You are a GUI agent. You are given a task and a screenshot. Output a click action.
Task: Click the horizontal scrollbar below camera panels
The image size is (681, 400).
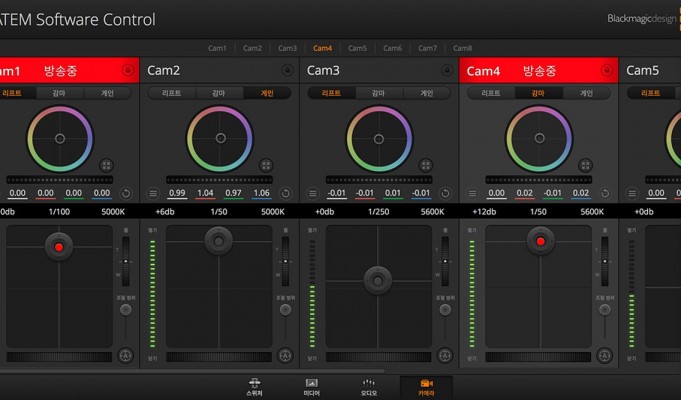(x=191, y=371)
